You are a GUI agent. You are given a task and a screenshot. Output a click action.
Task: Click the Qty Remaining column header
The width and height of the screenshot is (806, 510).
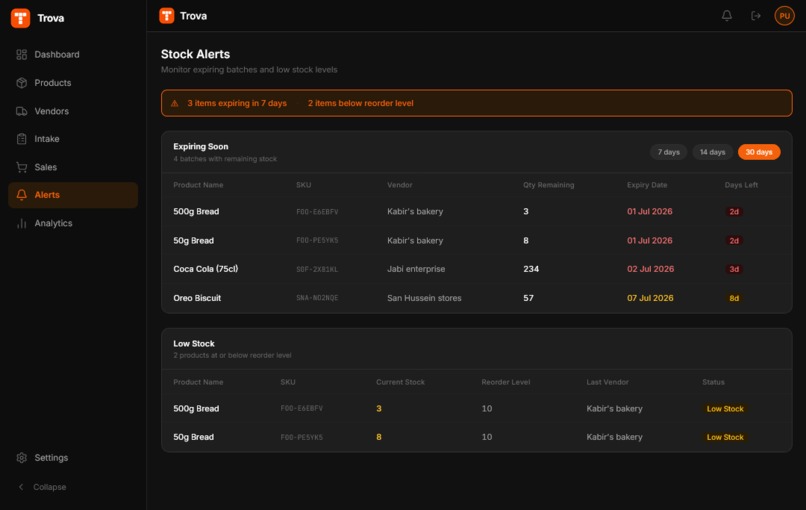point(548,185)
